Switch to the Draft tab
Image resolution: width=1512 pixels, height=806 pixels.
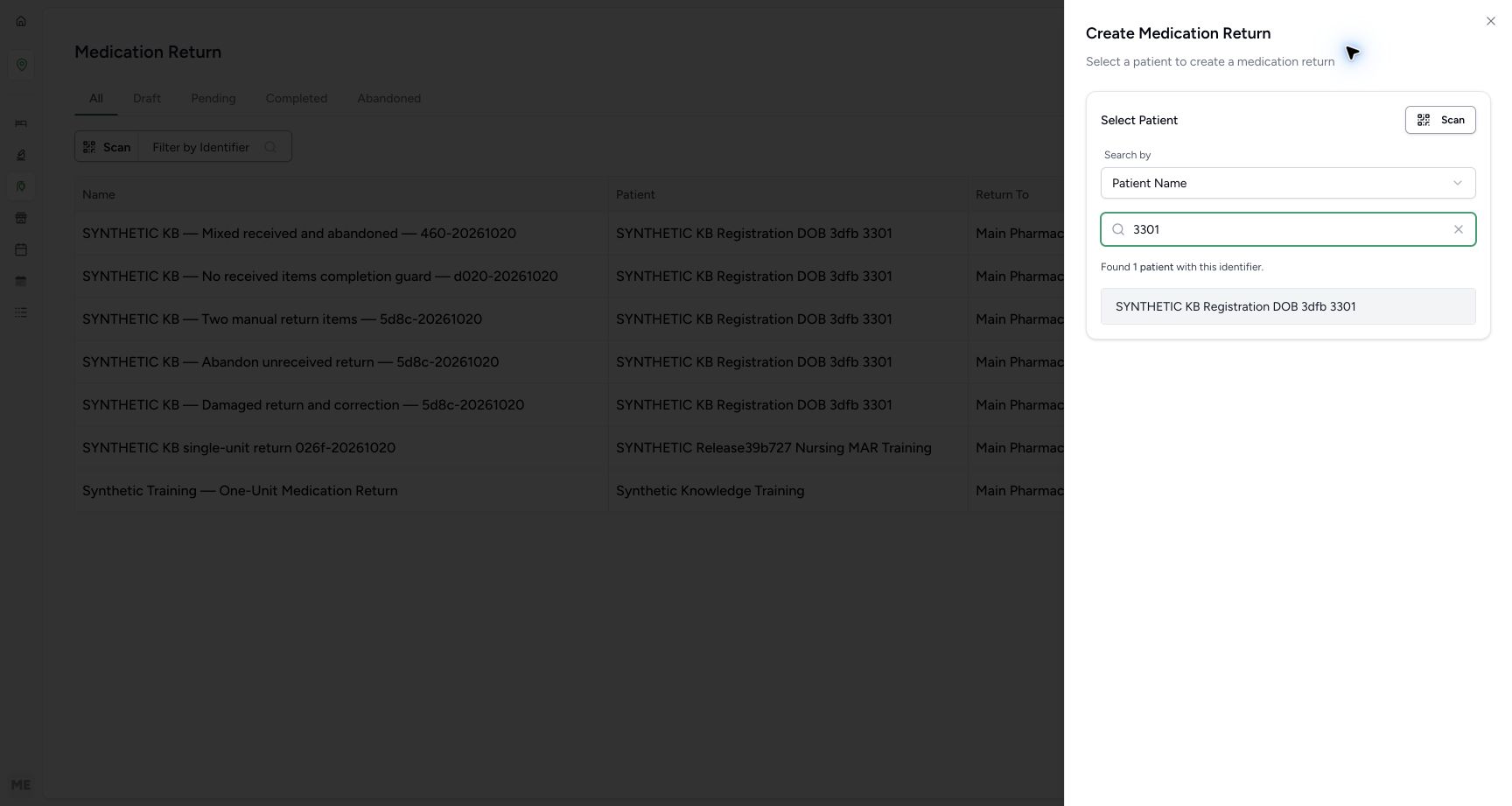click(147, 98)
